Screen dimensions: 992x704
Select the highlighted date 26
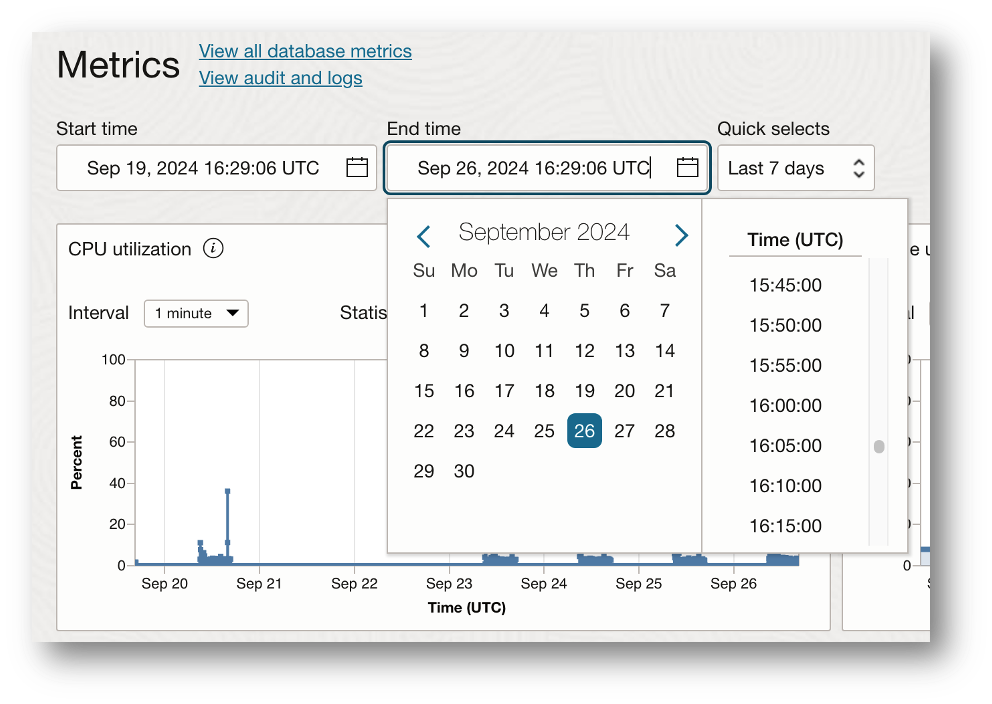tap(584, 431)
